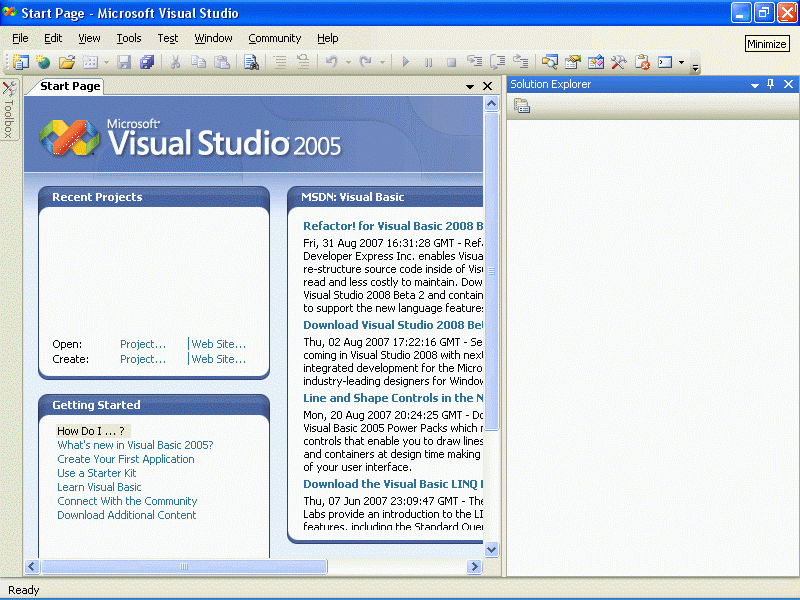Click the Break All pause icon

(x=429, y=62)
